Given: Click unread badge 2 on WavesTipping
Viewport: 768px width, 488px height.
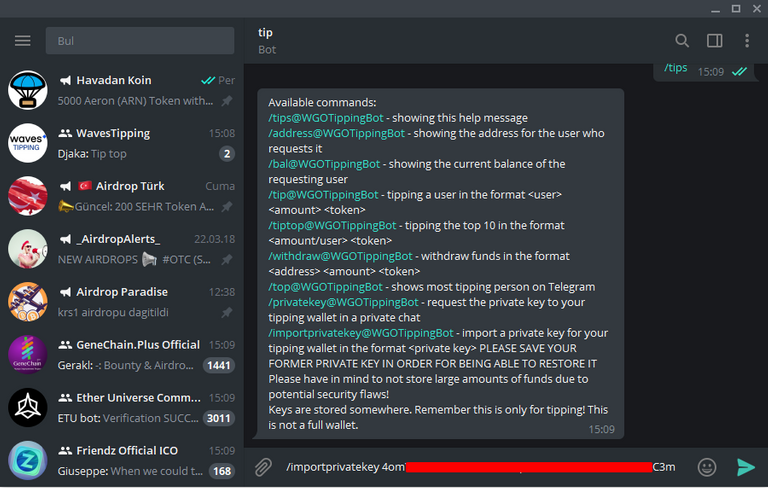Looking at the screenshot, I should tap(227, 154).
